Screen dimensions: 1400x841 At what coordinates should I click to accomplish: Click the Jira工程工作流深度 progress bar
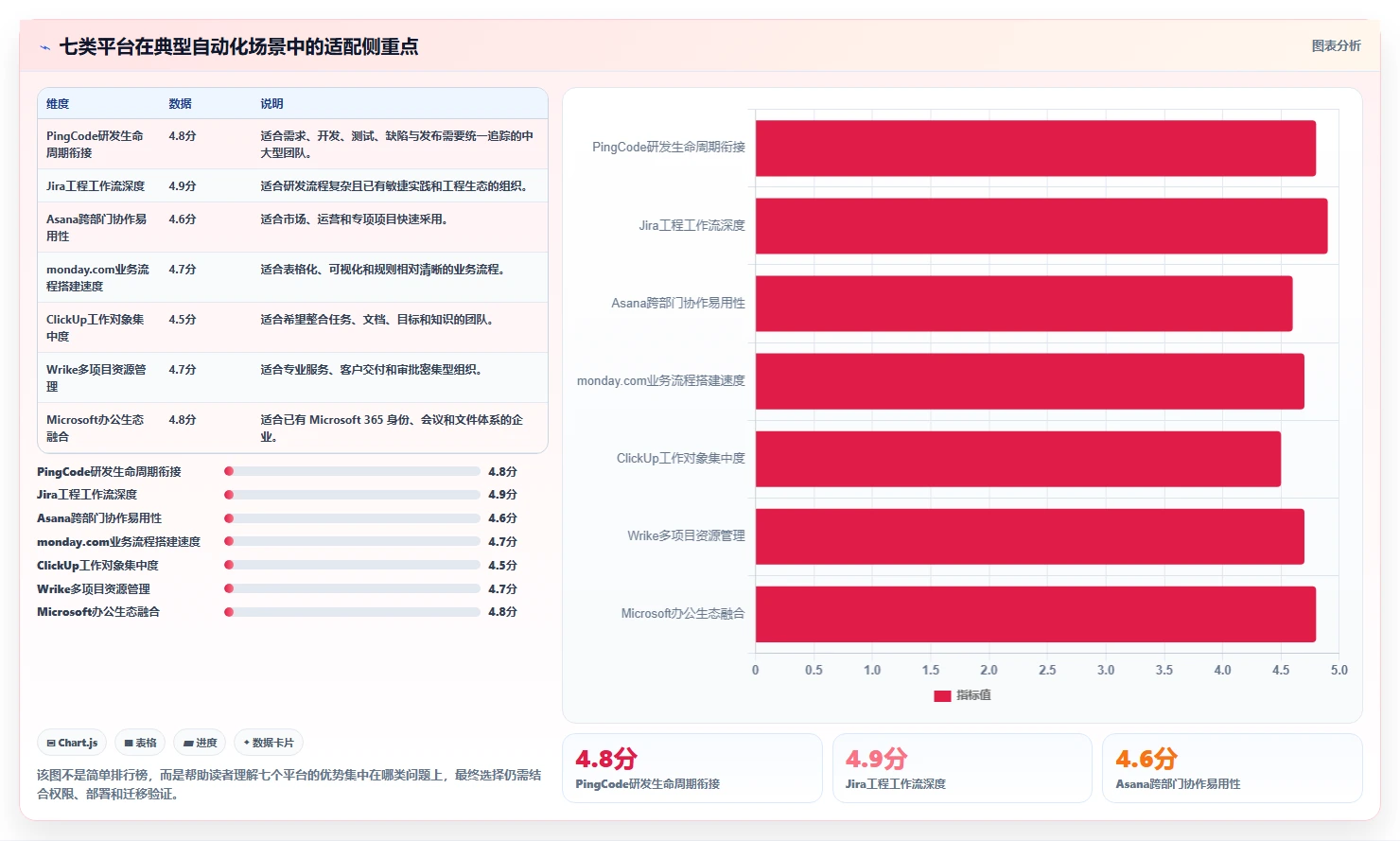coord(352,495)
